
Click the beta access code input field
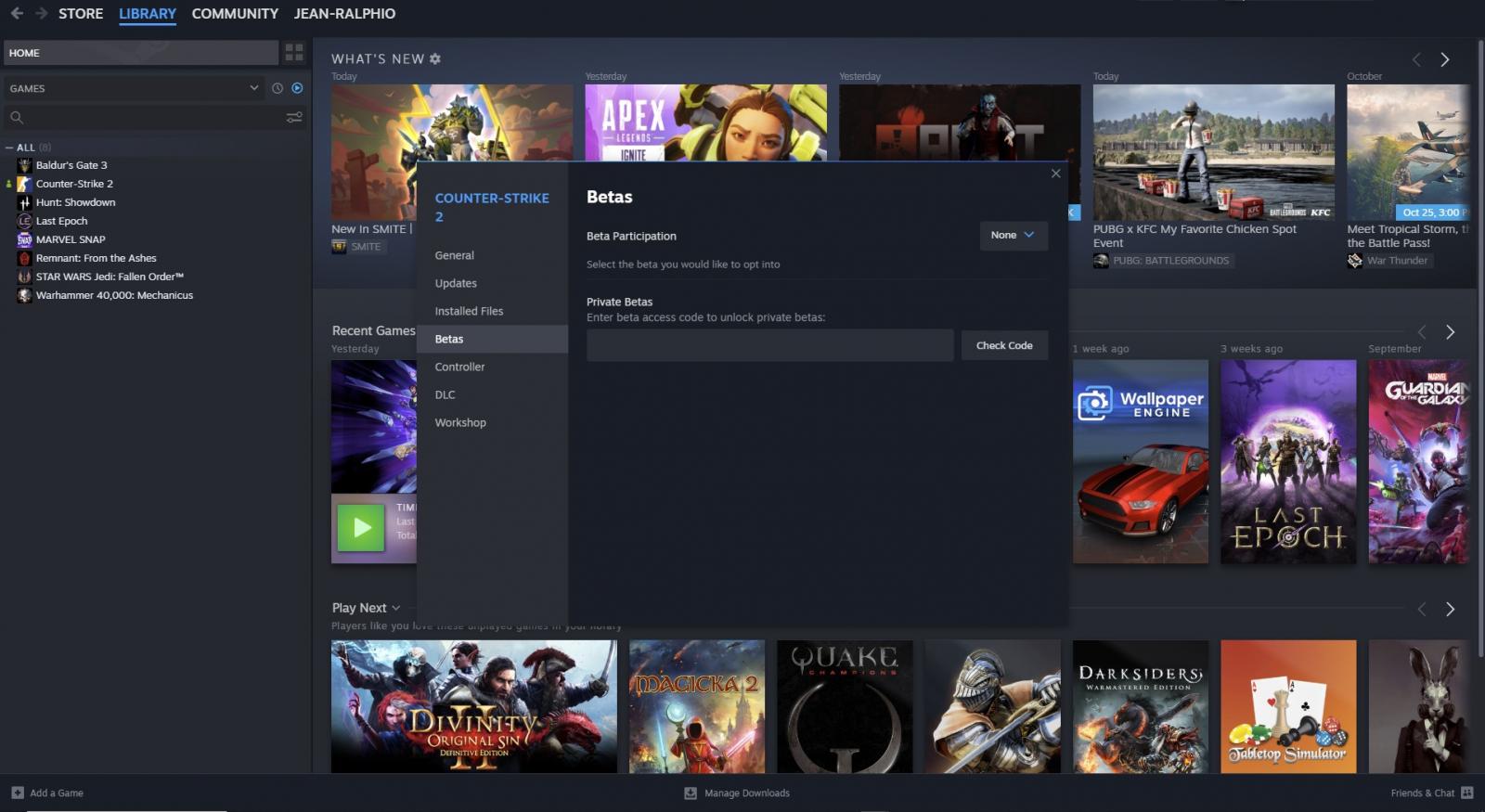[769, 345]
